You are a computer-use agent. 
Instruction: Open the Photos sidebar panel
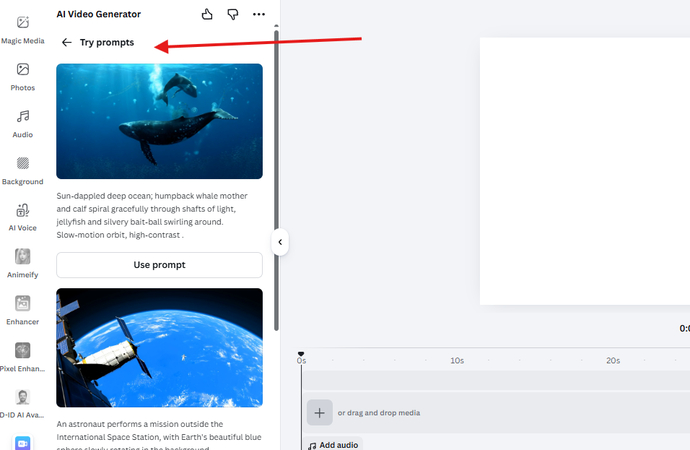[x=23, y=77]
